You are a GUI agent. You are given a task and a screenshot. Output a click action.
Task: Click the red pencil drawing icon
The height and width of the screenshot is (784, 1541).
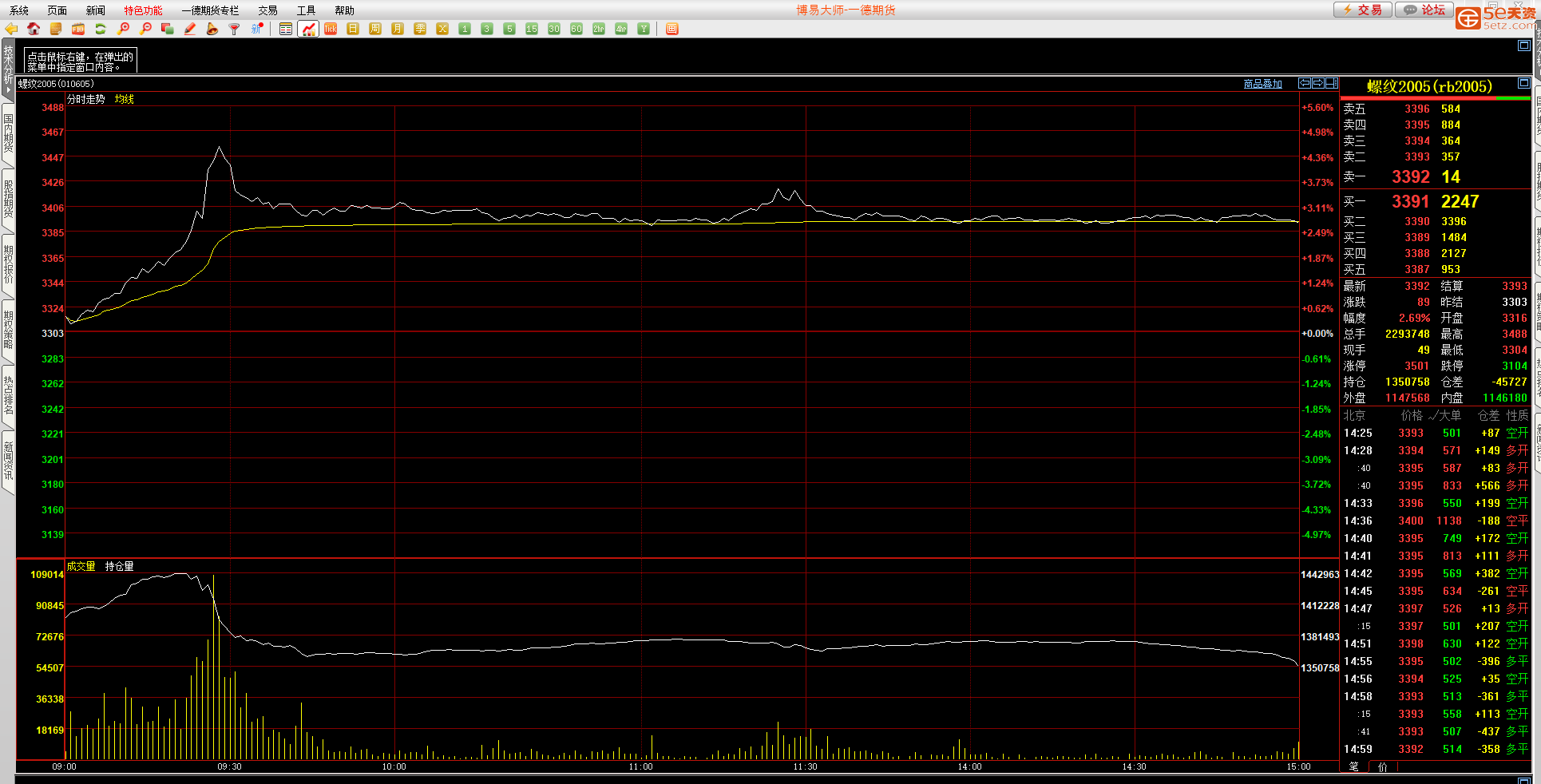(190, 29)
